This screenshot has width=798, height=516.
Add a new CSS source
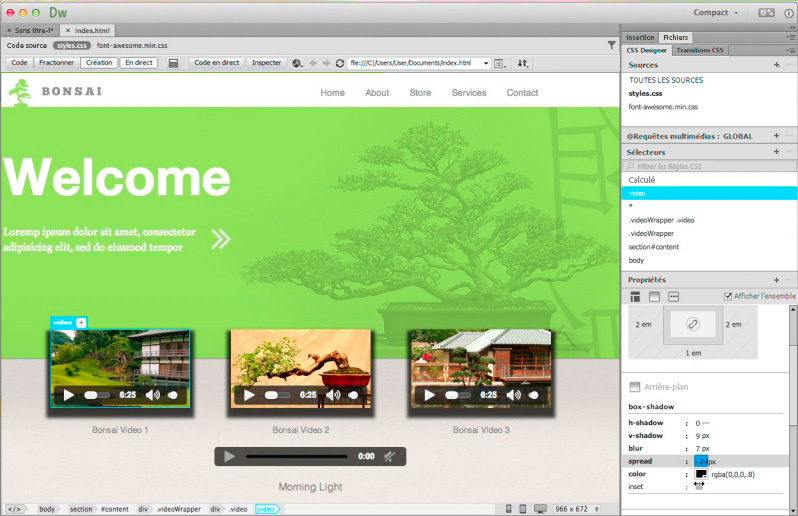[x=776, y=65]
